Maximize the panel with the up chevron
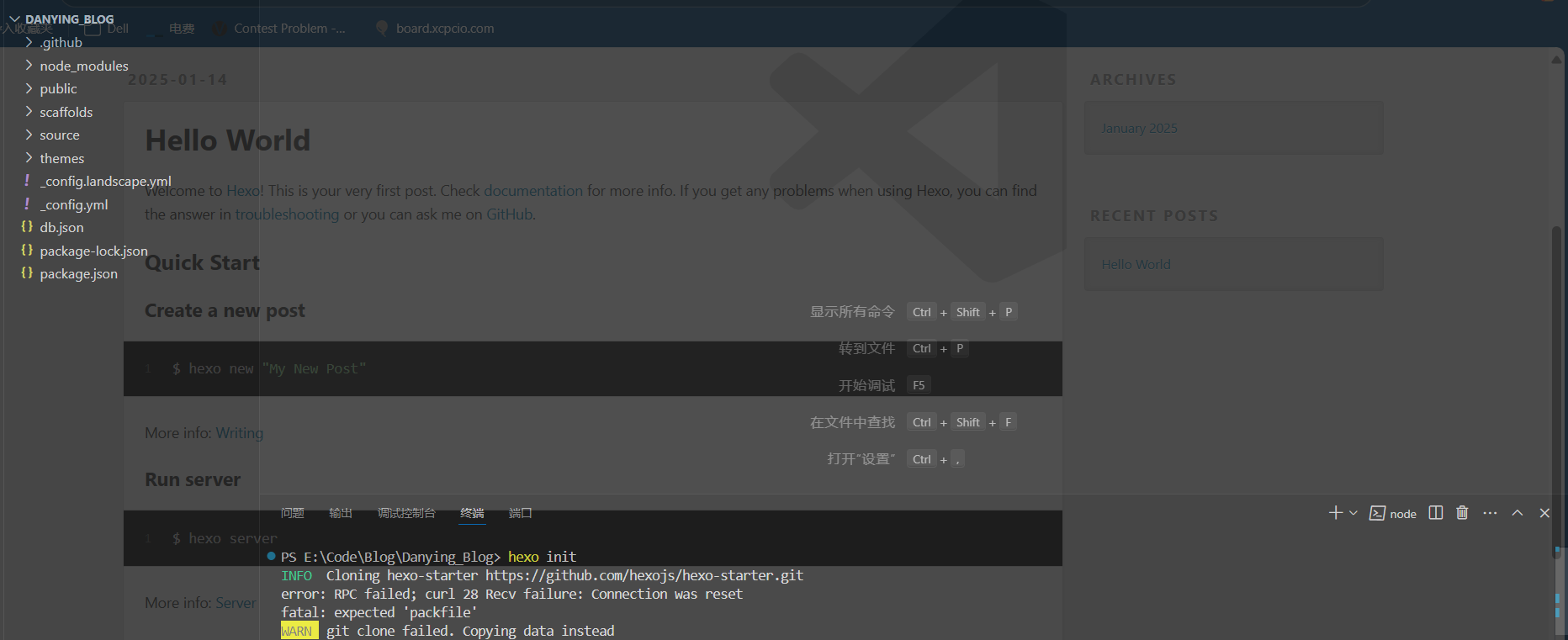Viewport: 1568px width, 640px height. pos(1518,513)
